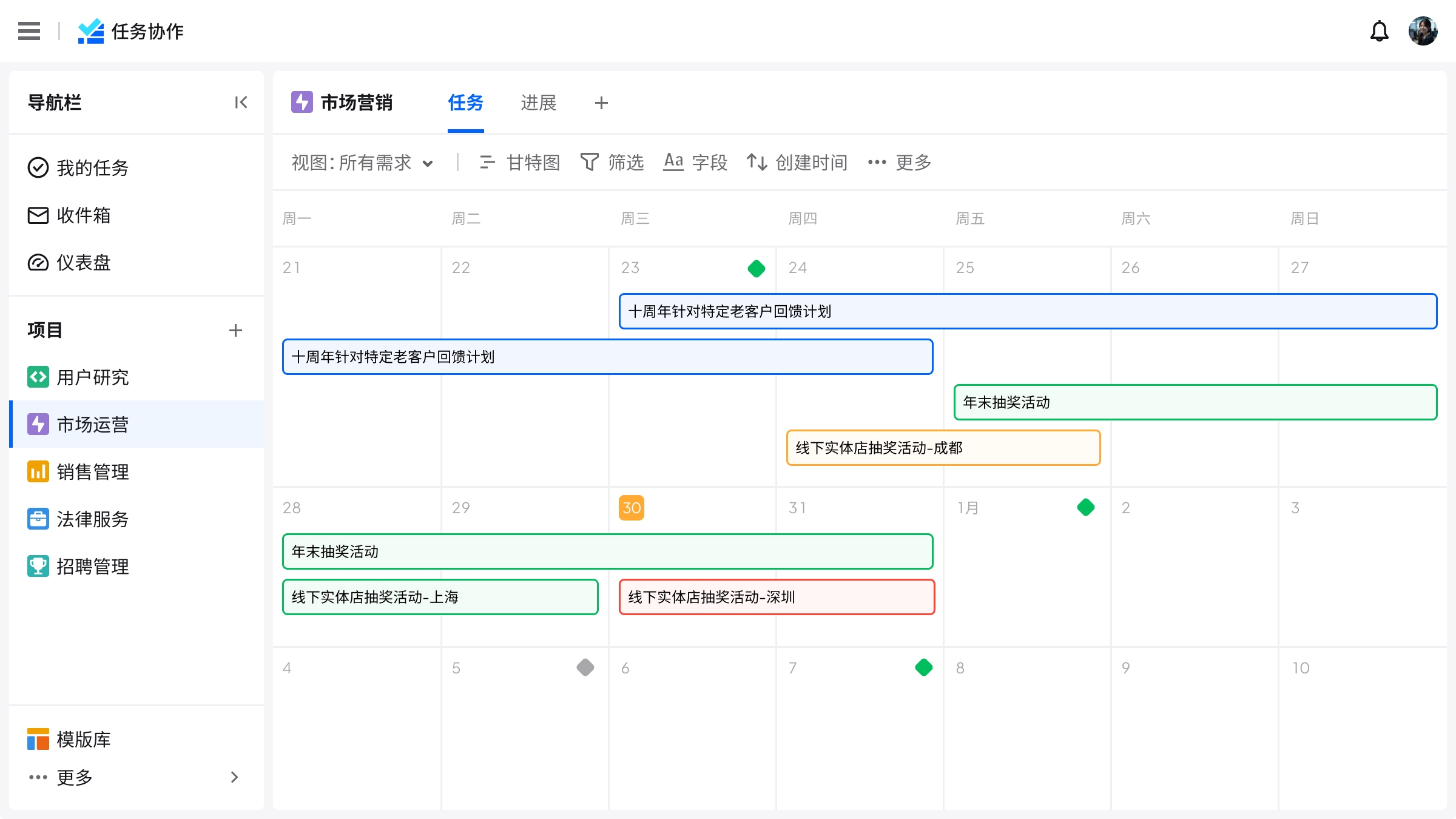Select day 31 cell number
1456x819 pixels.
(798, 508)
